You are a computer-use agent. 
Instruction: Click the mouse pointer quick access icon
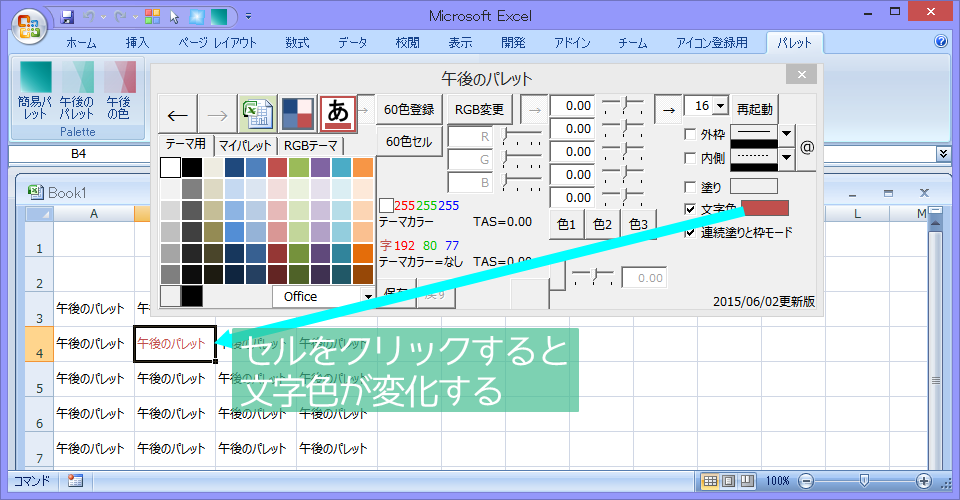[x=174, y=17]
